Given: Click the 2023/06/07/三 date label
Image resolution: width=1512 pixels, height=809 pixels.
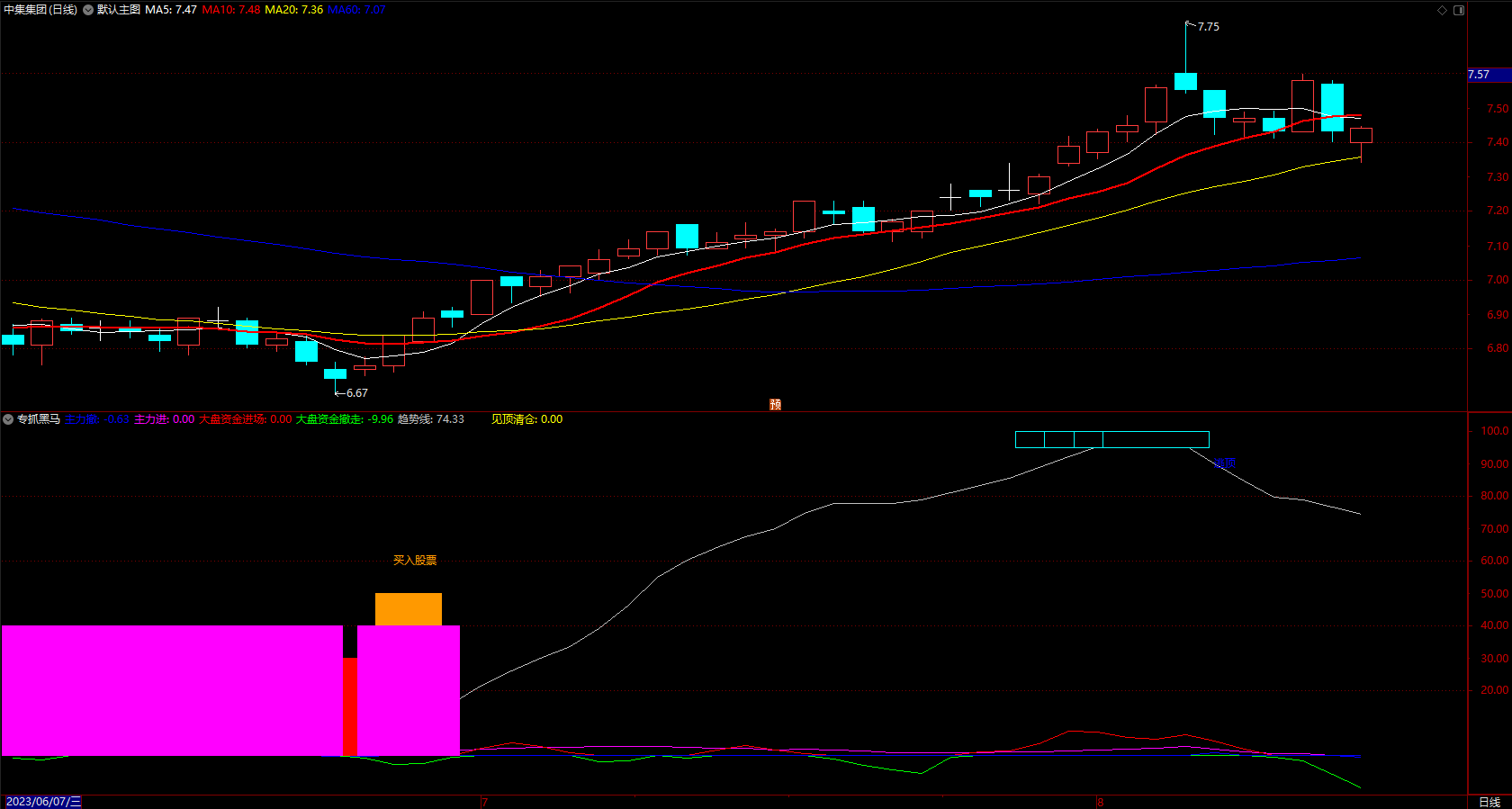Looking at the screenshot, I should click(x=43, y=802).
